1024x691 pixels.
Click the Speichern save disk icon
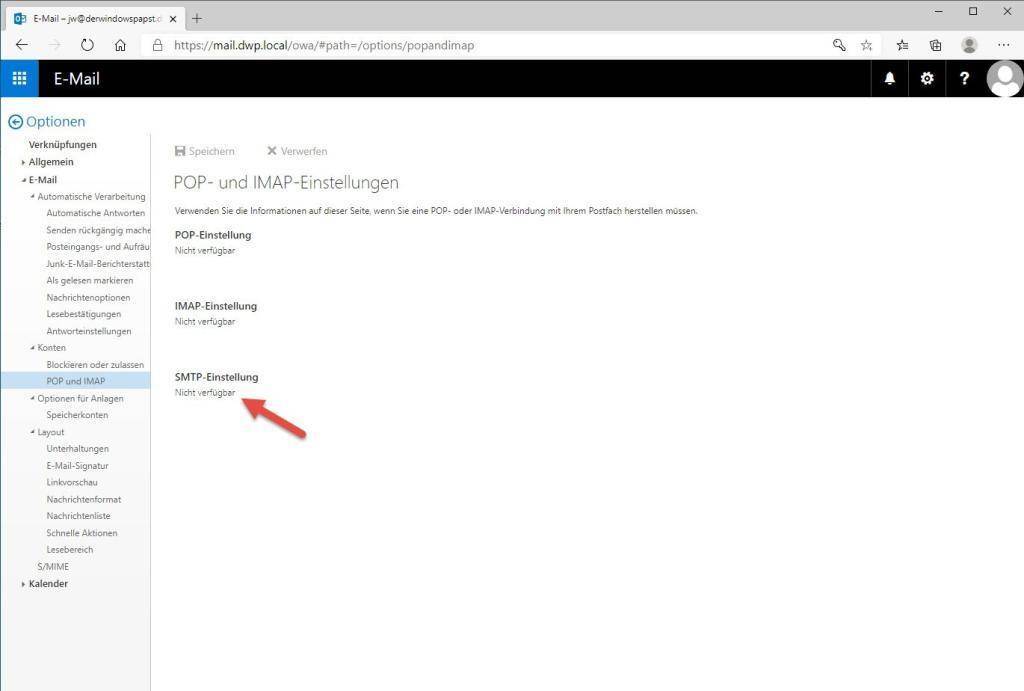[x=179, y=150]
